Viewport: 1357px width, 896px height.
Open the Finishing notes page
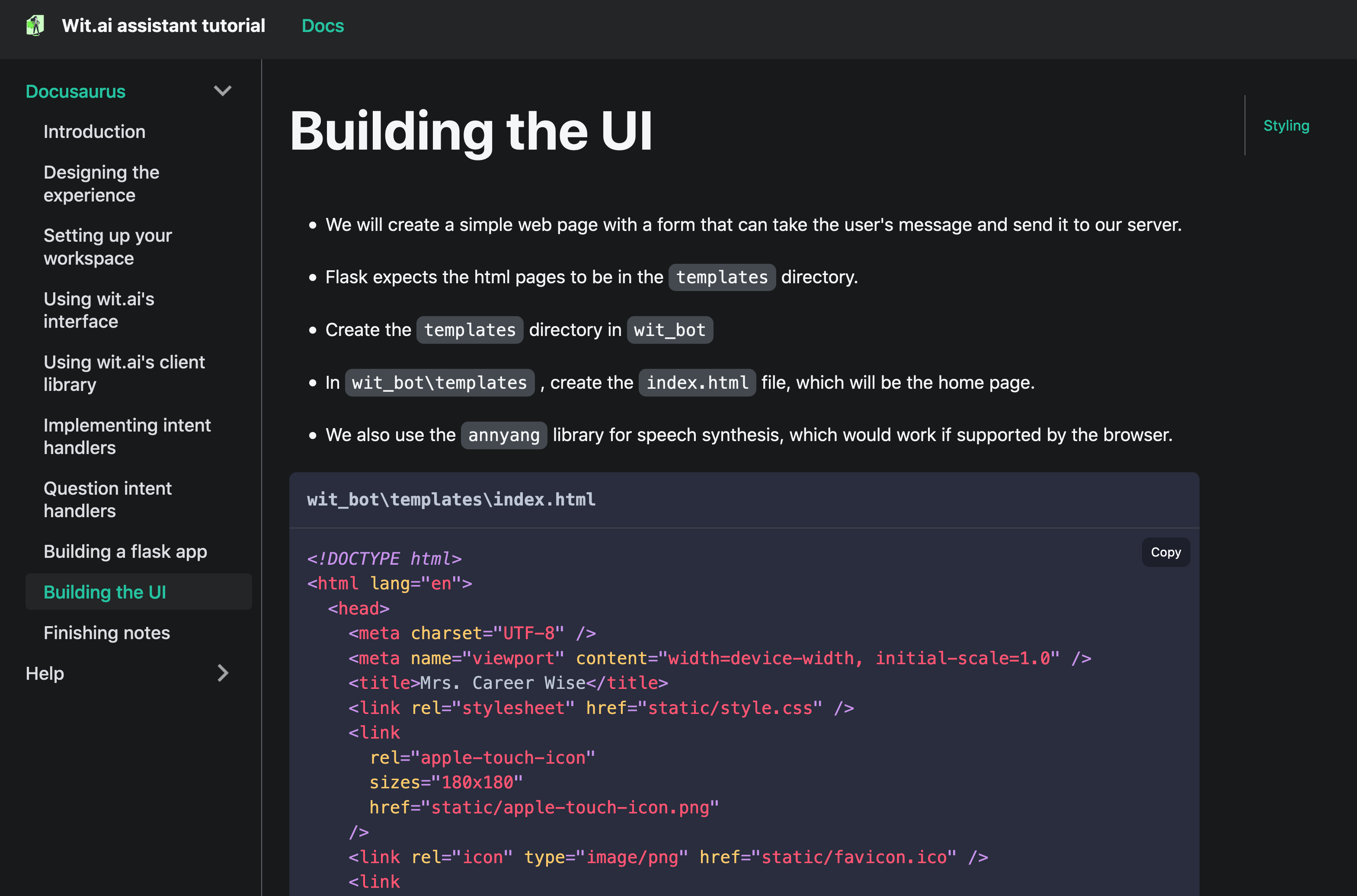[x=107, y=633]
